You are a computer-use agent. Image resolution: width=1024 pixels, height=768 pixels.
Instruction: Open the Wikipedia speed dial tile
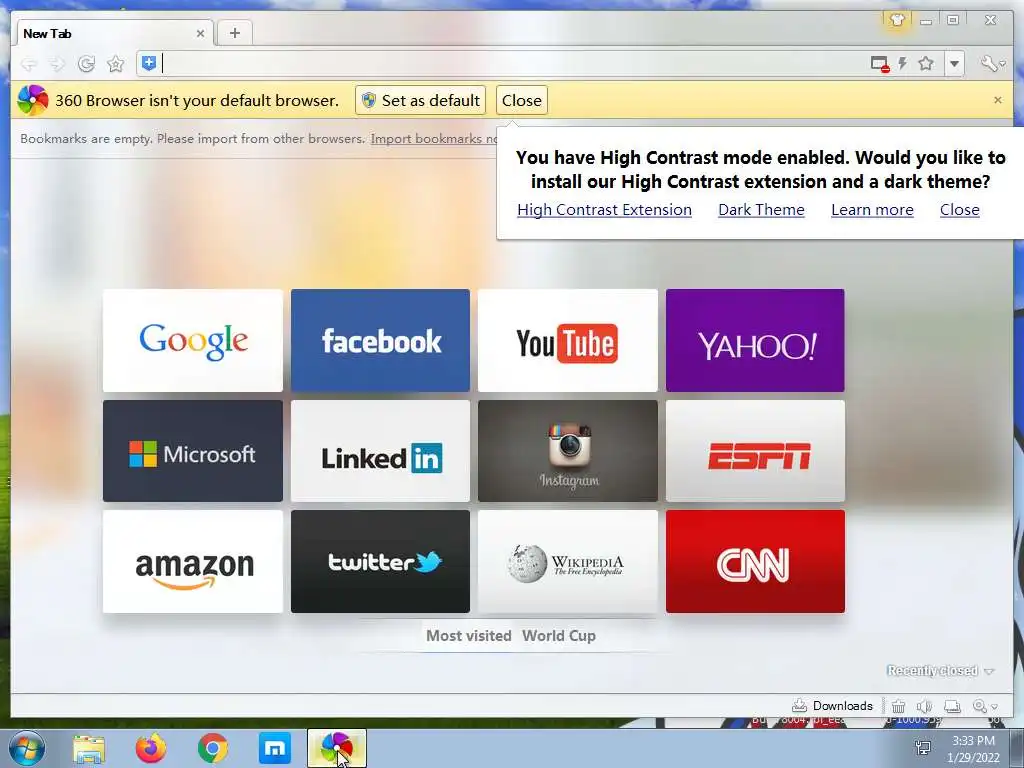(x=568, y=562)
